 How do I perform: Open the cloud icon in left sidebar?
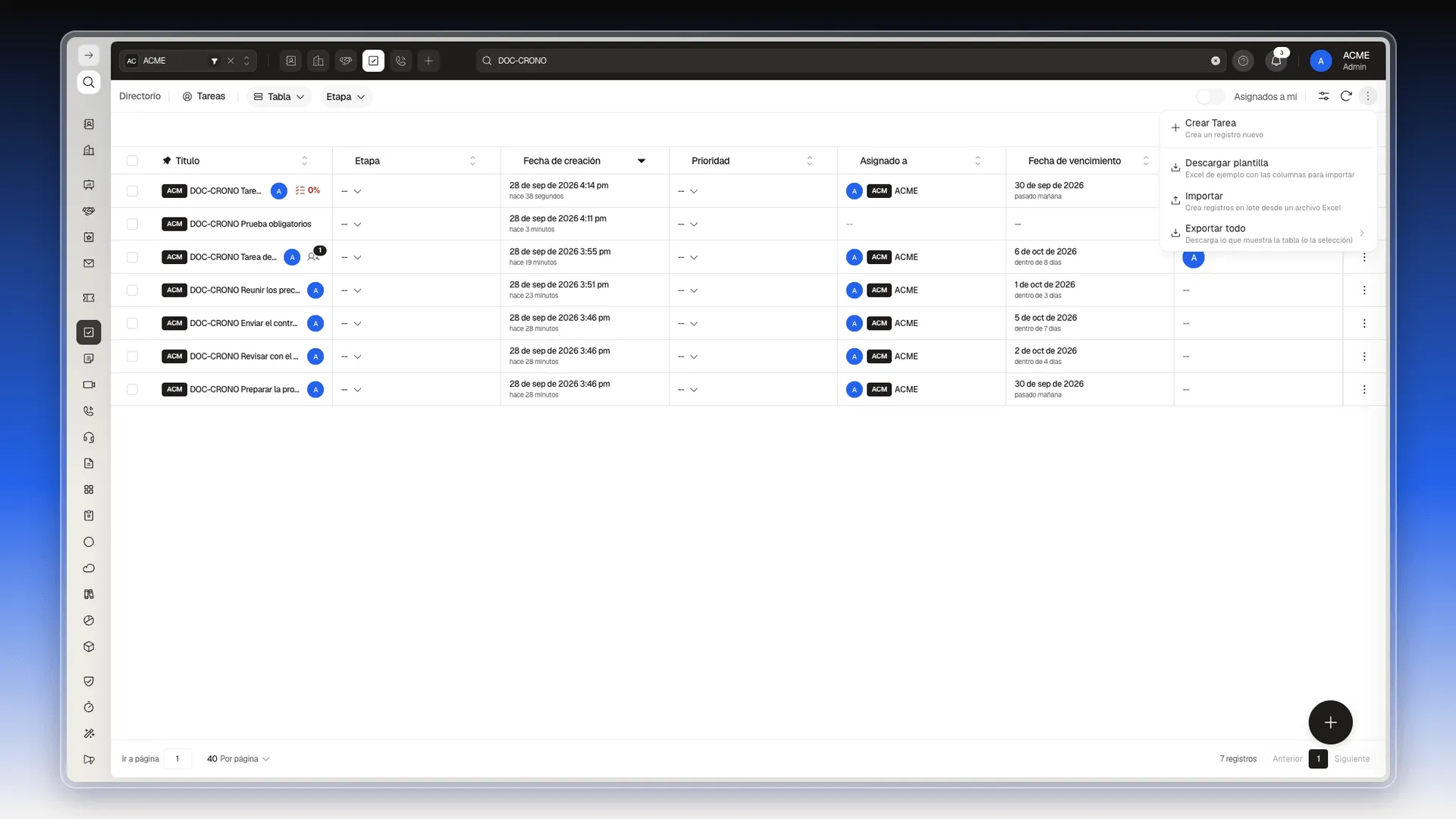(89, 568)
